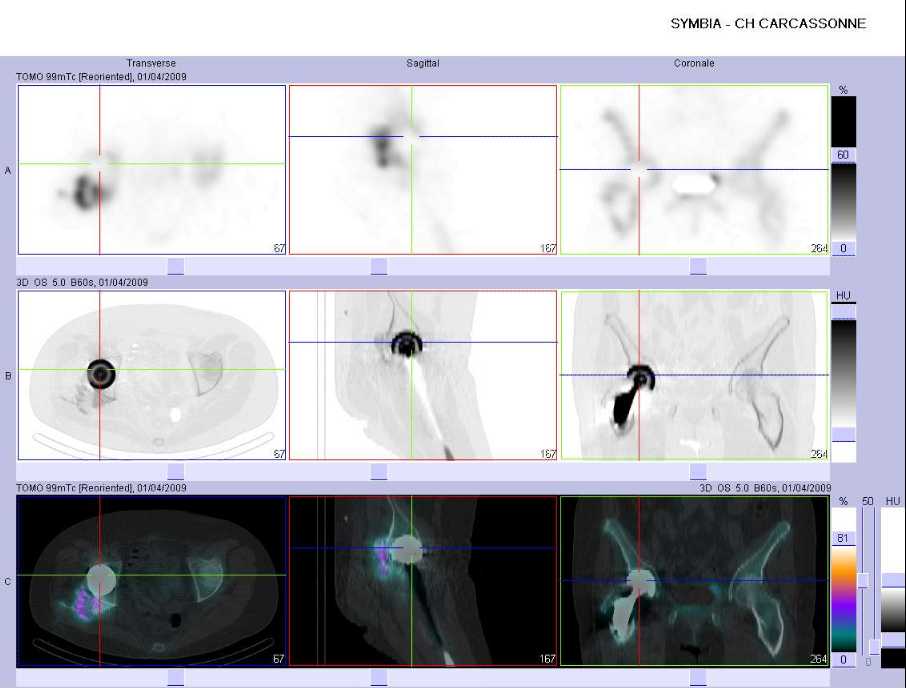Click slice slider handle under row C transverse view
This screenshot has height=688, width=906.
click(x=176, y=678)
